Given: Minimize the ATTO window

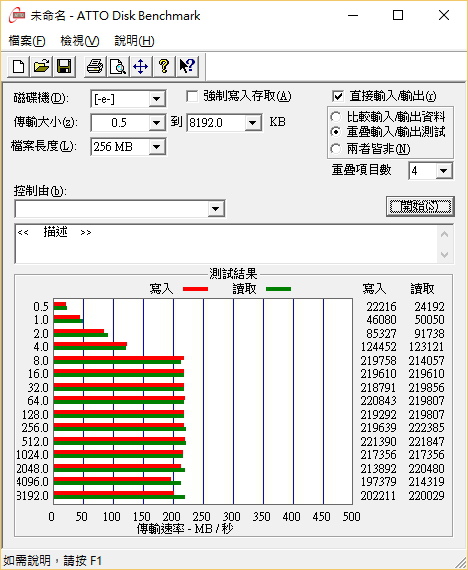Looking at the screenshot, I should coord(353,16).
